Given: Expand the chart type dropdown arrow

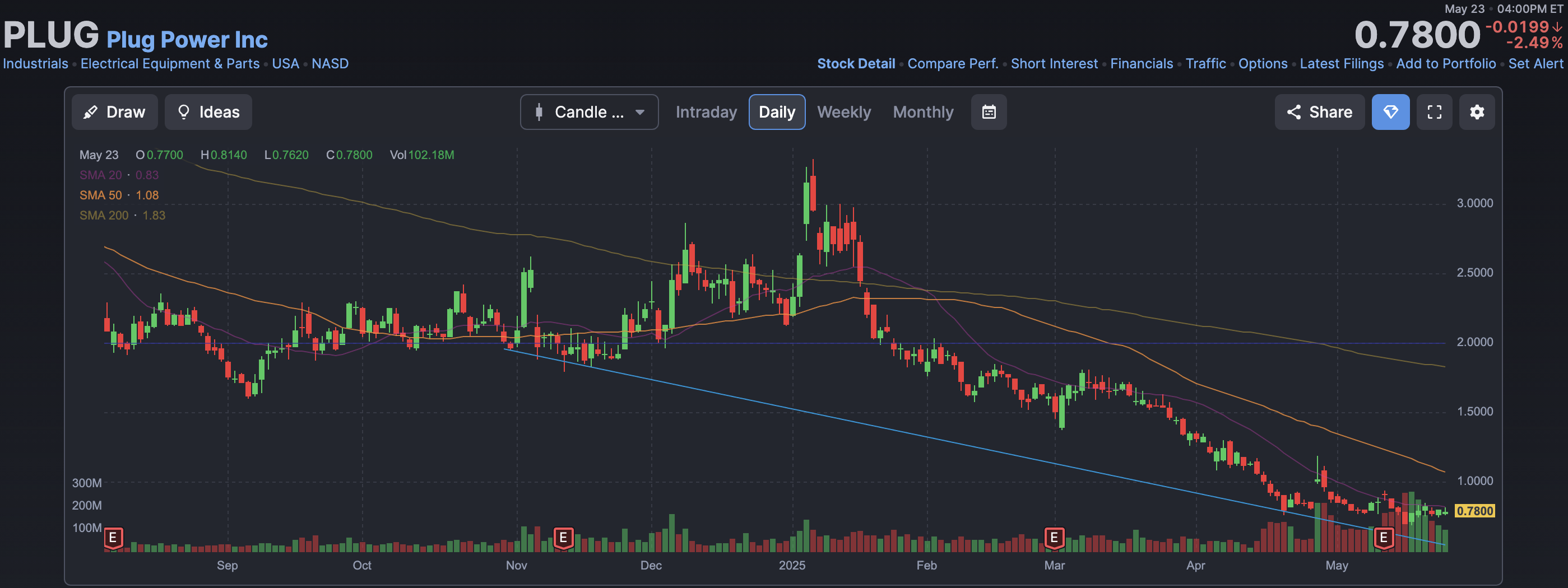Looking at the screenshot, I should pyautogui.click(x=640, y=113).
